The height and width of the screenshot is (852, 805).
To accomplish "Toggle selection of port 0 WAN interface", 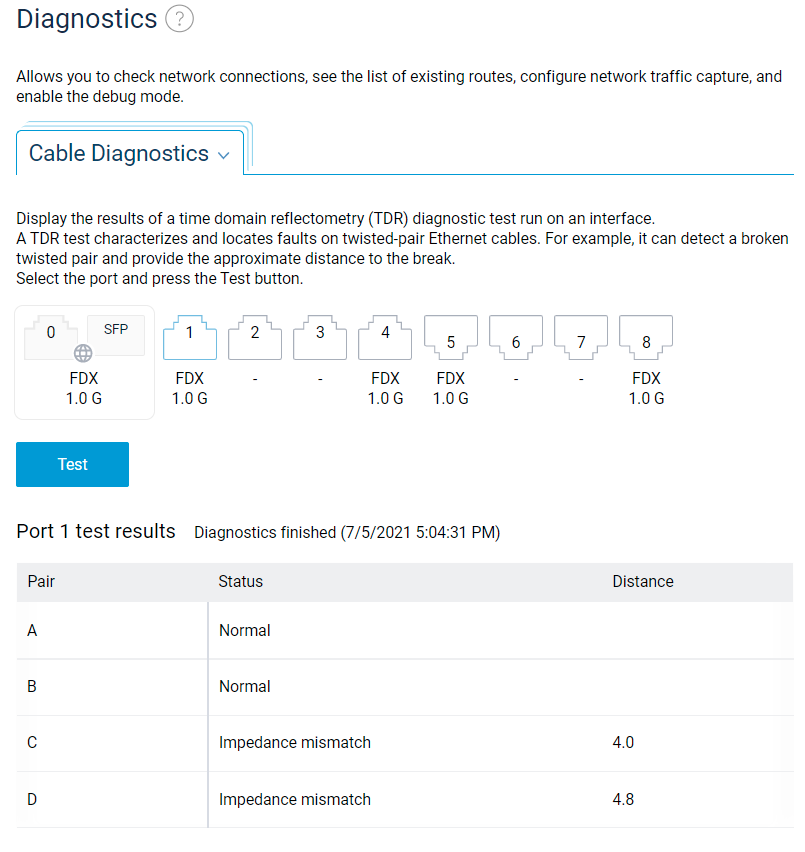I will (51, 333).
